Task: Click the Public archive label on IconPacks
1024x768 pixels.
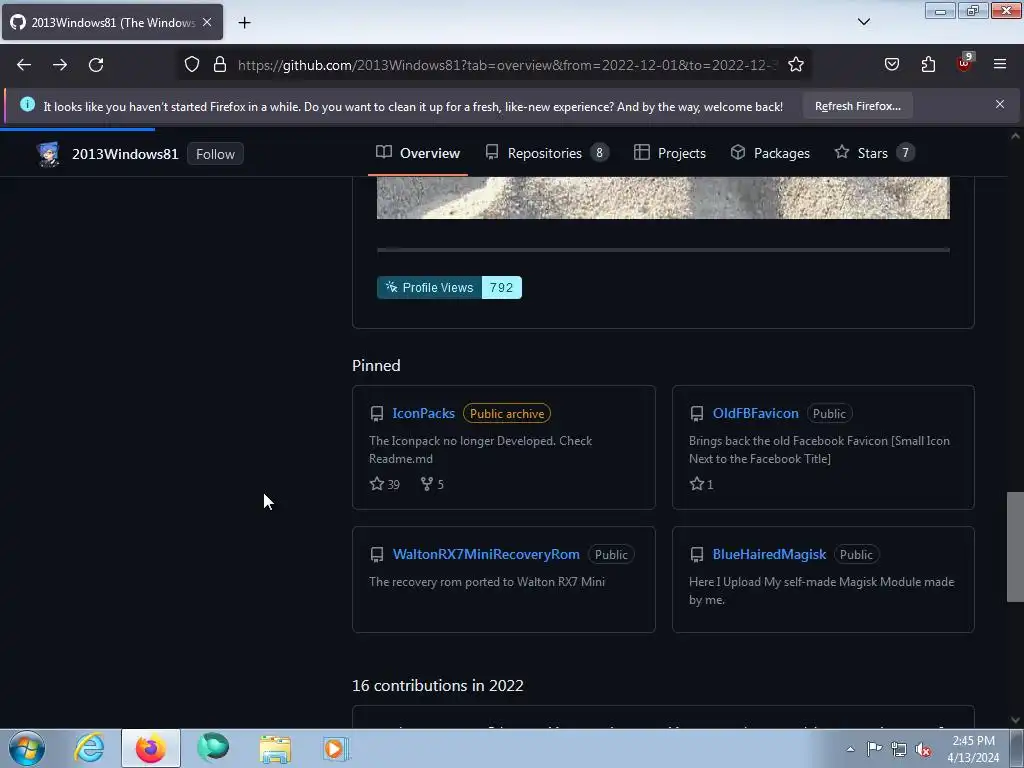Action: tap(507, 413)
